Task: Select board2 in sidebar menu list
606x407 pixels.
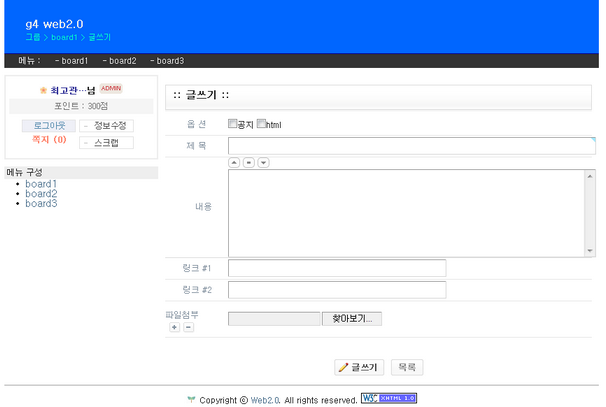Action: (x=41, y=194)
